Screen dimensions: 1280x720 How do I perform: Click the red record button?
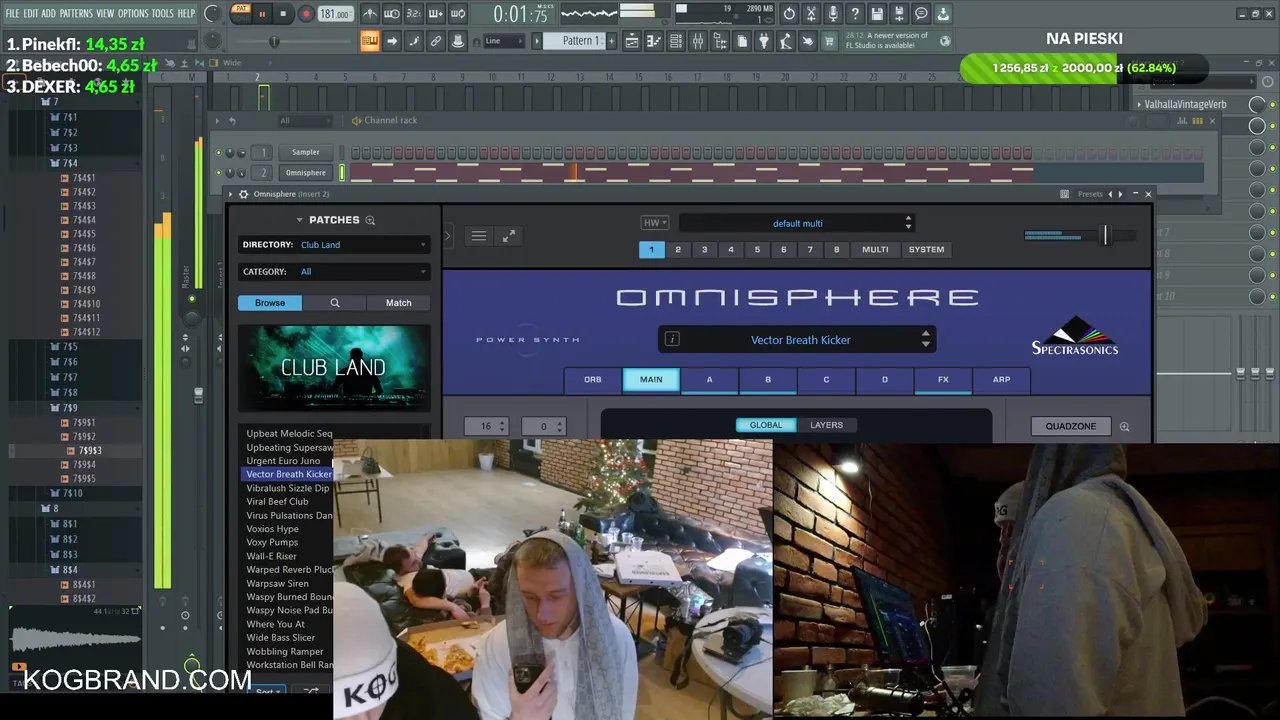[306, 14]
